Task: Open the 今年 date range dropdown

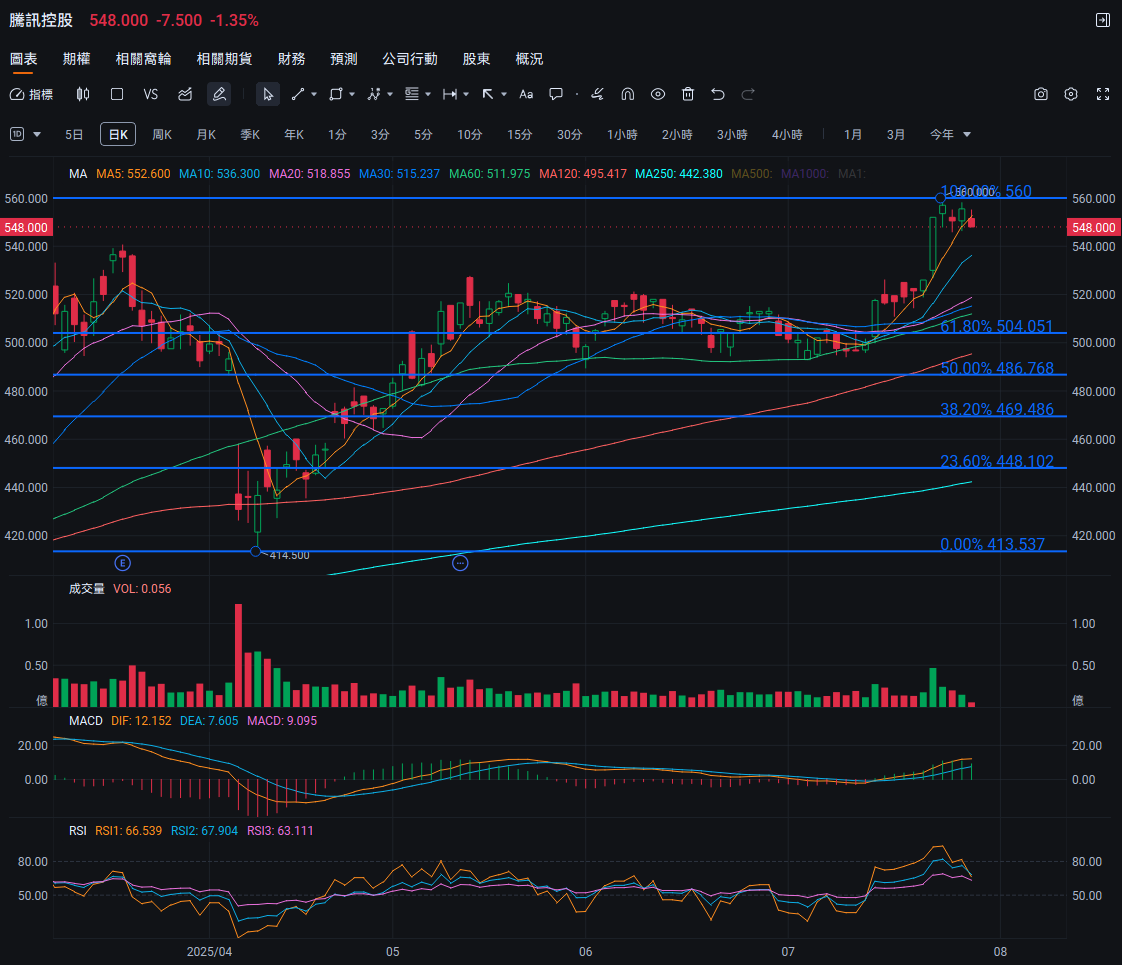Action: coord(950,134)
